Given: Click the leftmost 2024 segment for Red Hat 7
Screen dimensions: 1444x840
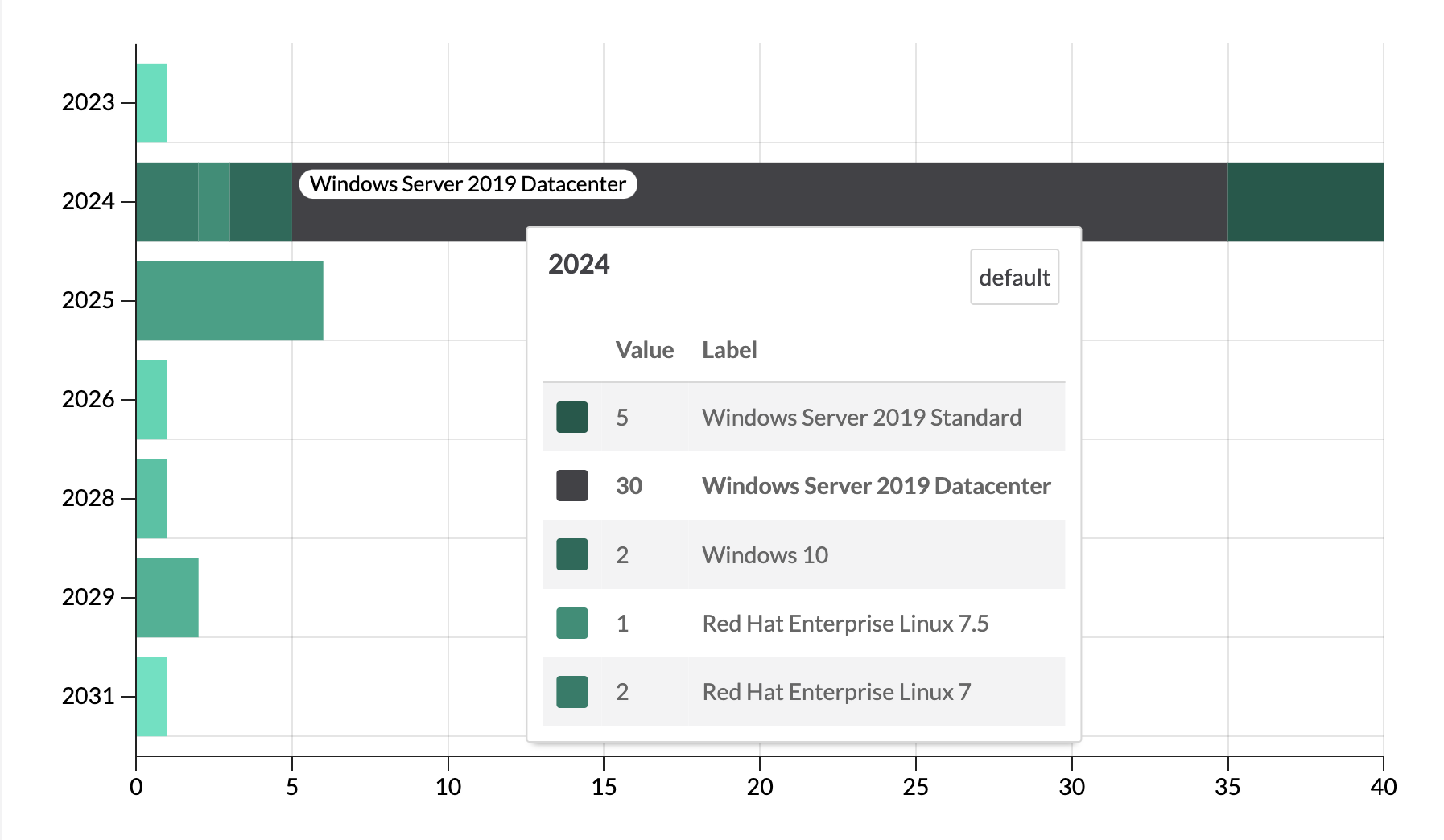Looking at the screenshot, I should [167, 202].
